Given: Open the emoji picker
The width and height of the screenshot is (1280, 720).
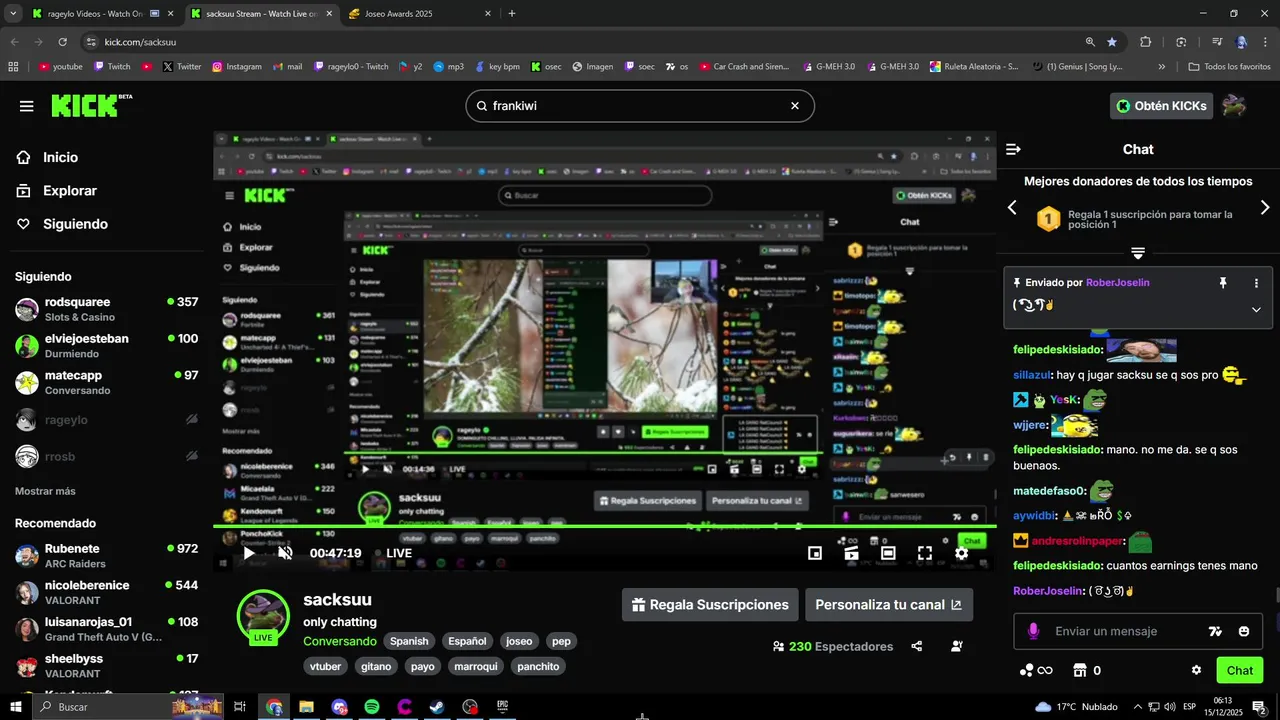Looking at the screenshot, I should (x=1244, y=632).
